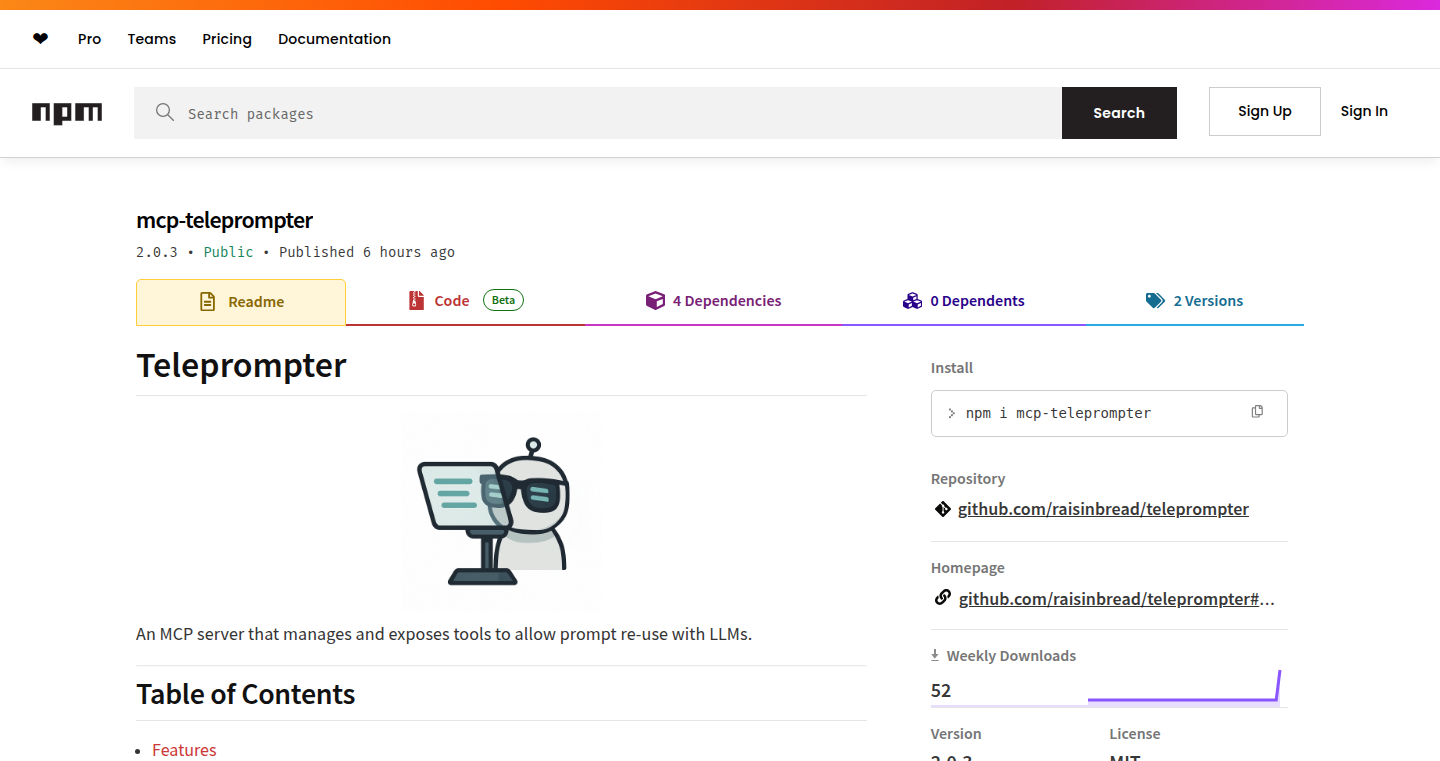
Task: Click the magnifying glass search icon
Action: click(165, 113)
